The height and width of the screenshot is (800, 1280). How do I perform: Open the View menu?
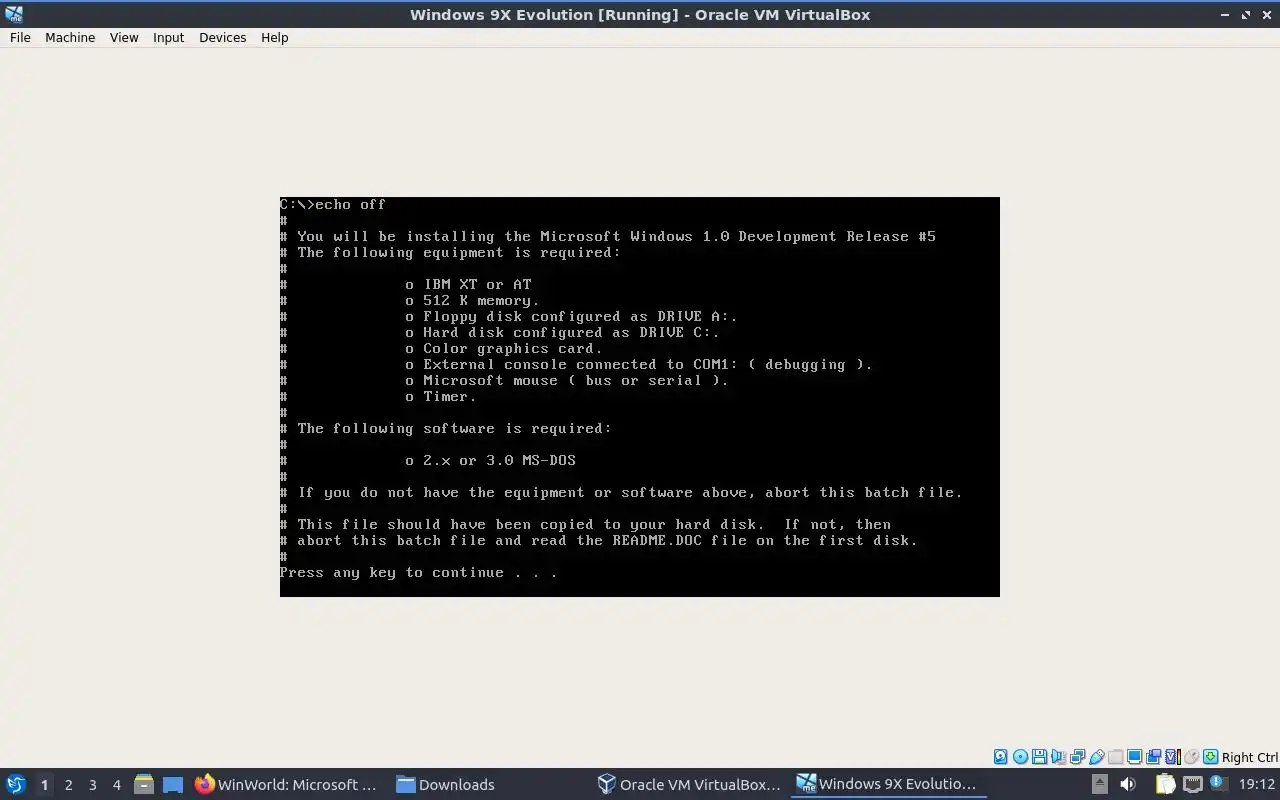tap(124, 37)
